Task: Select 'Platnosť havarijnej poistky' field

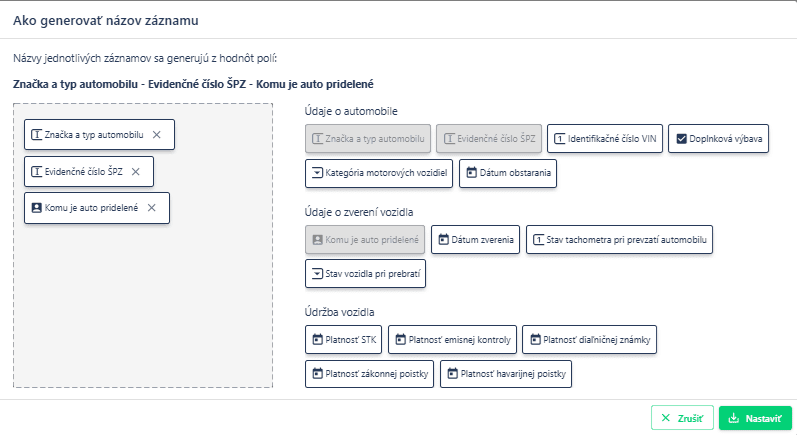Action: tap(508, 375)
